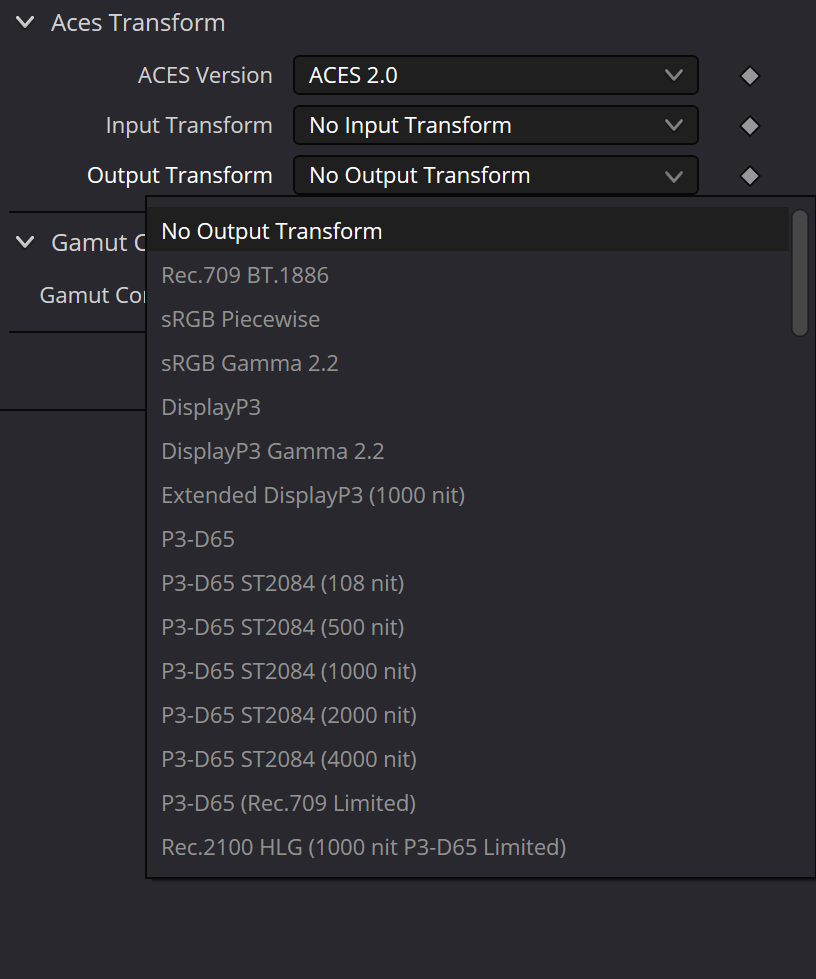Toggle keyframe diamond for ACES Version

point(749,76)
